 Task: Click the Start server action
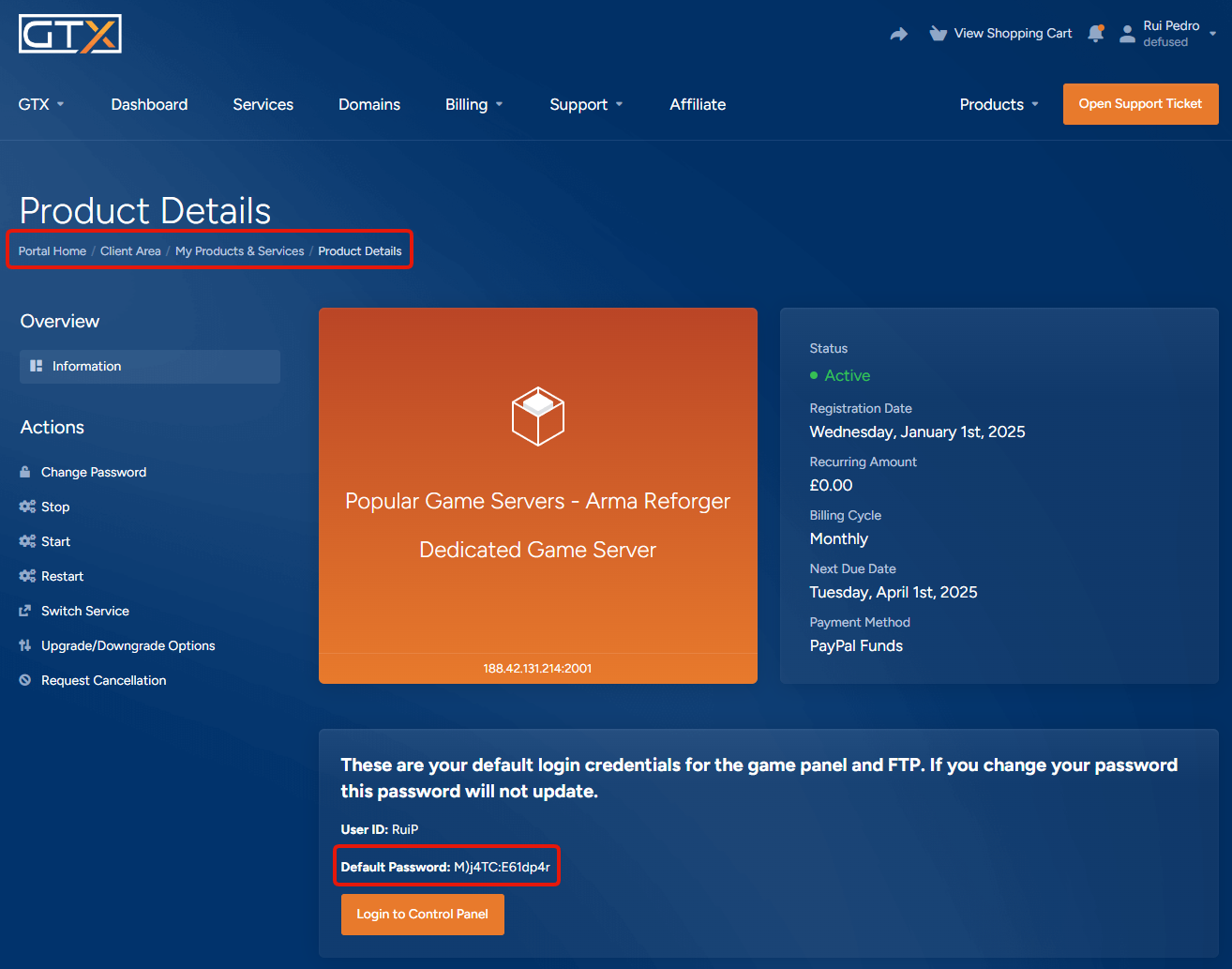pyautogui.click(x=55, y=541)
